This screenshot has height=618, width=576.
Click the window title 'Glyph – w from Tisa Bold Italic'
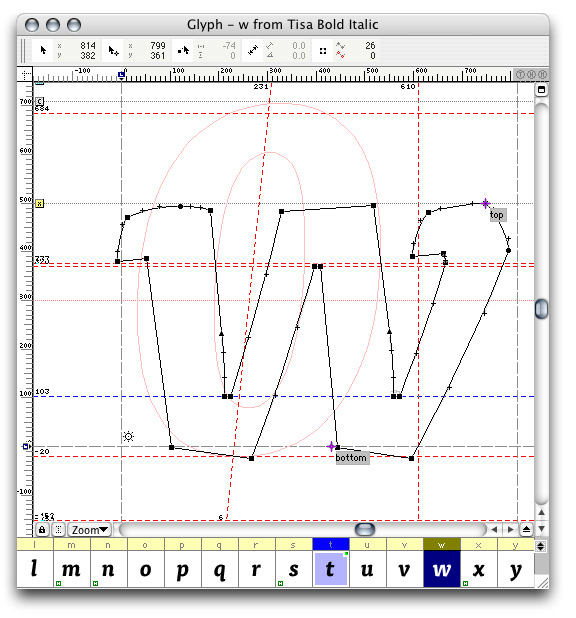coord(282,24)
